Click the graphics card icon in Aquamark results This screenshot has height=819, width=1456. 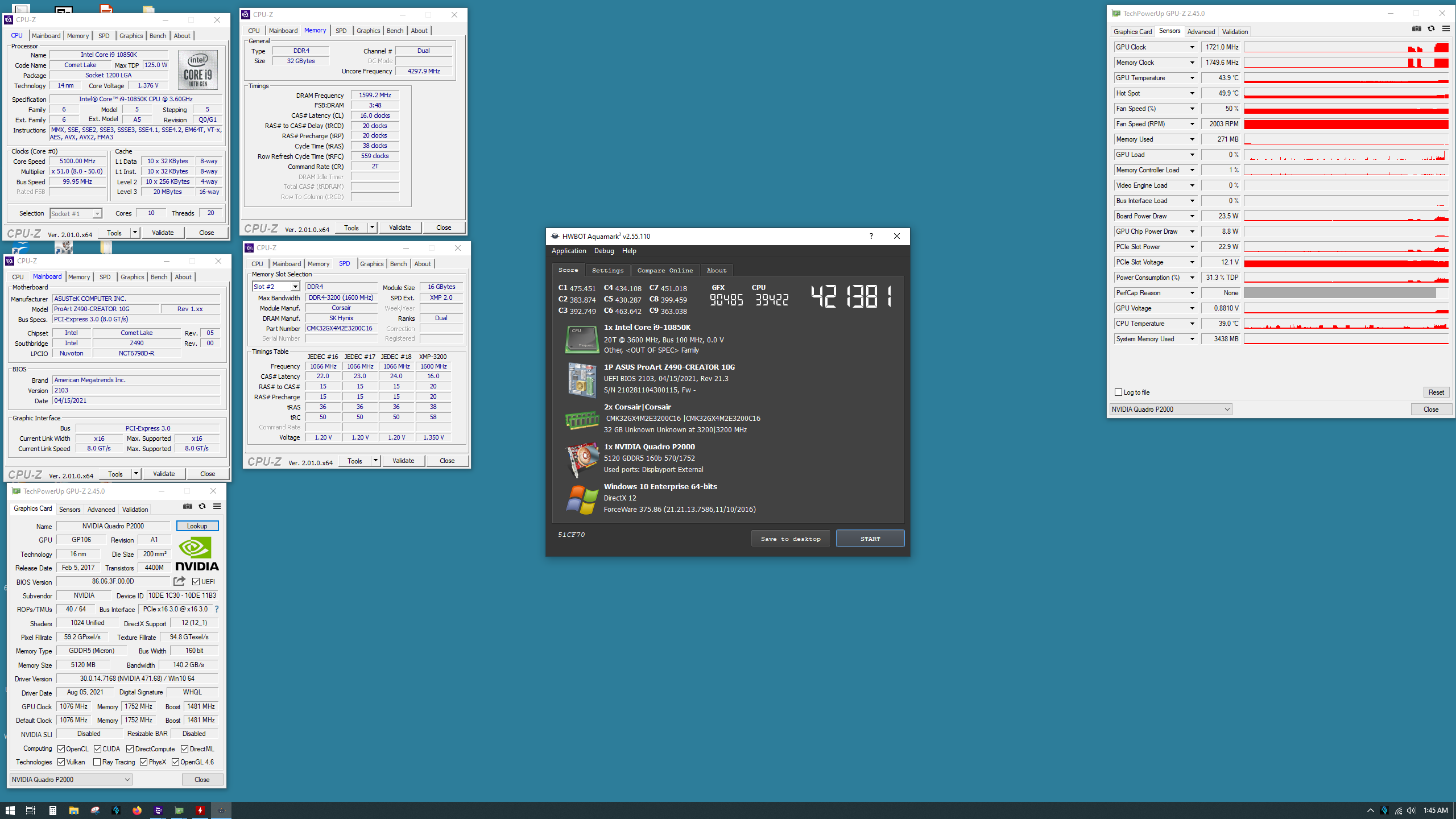[x=582, y=460]
